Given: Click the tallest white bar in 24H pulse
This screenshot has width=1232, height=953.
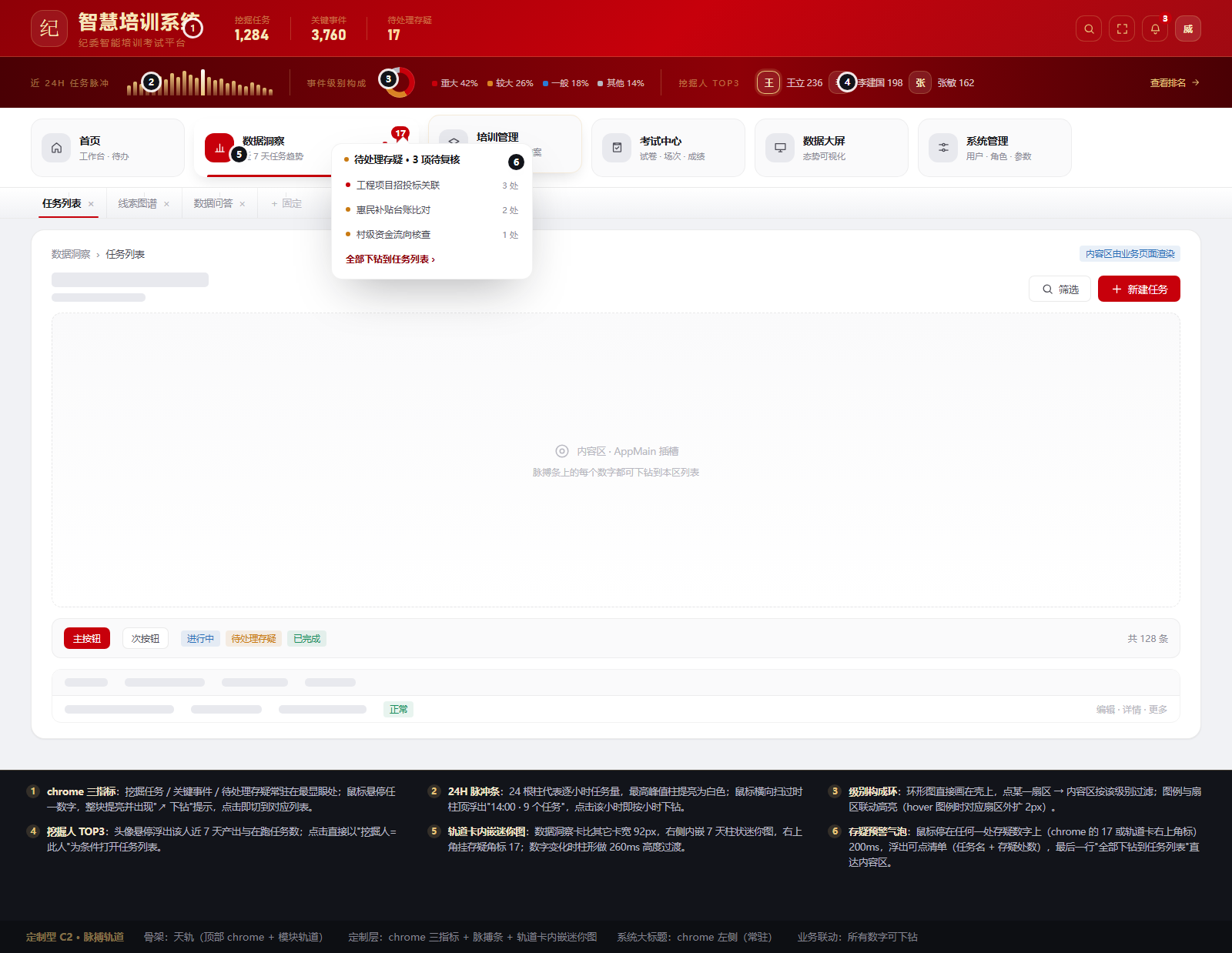Looking at the screenshot, I should tap(203, 82).
